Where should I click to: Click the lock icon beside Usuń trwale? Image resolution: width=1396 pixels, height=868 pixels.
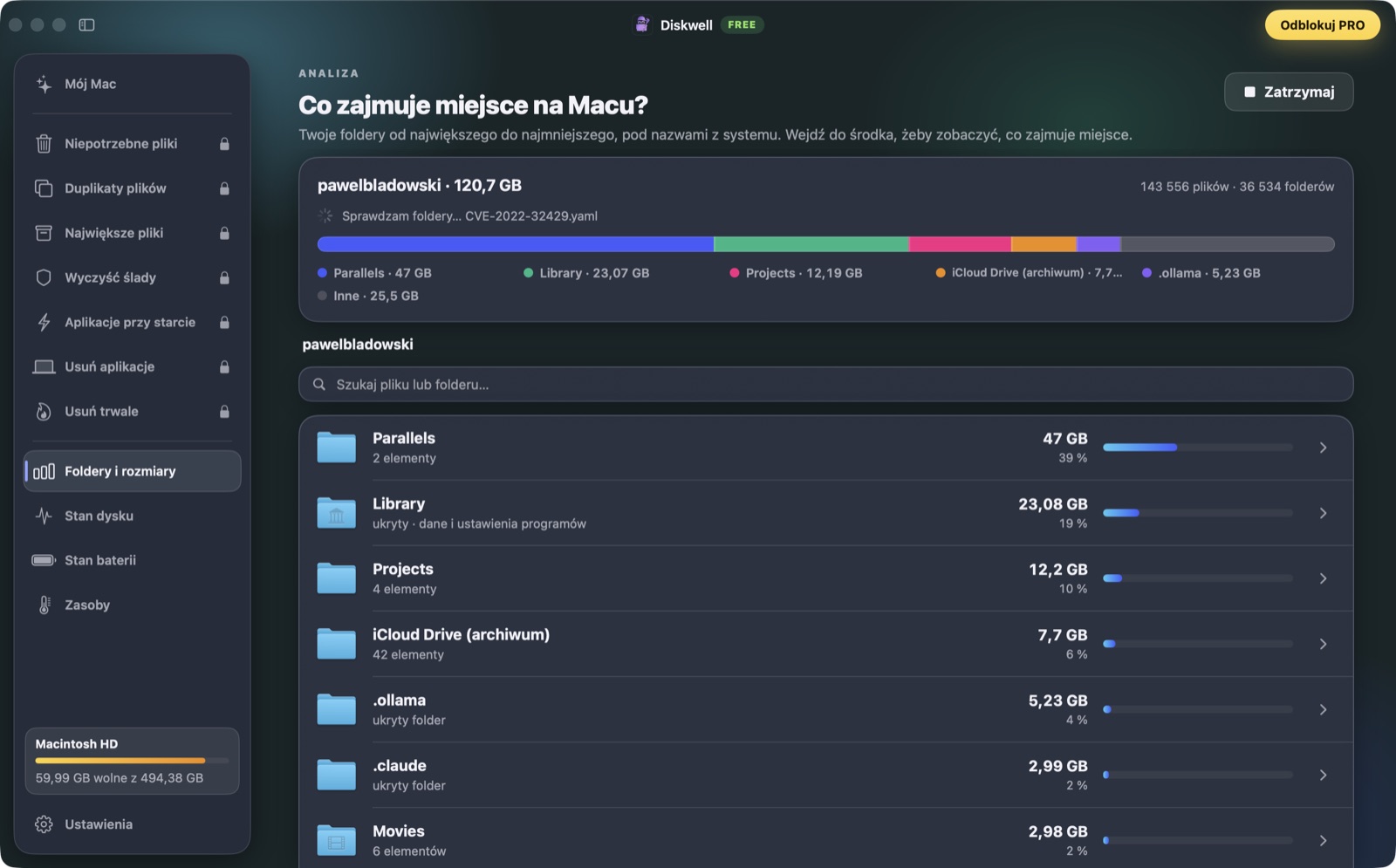pos(224,412)
